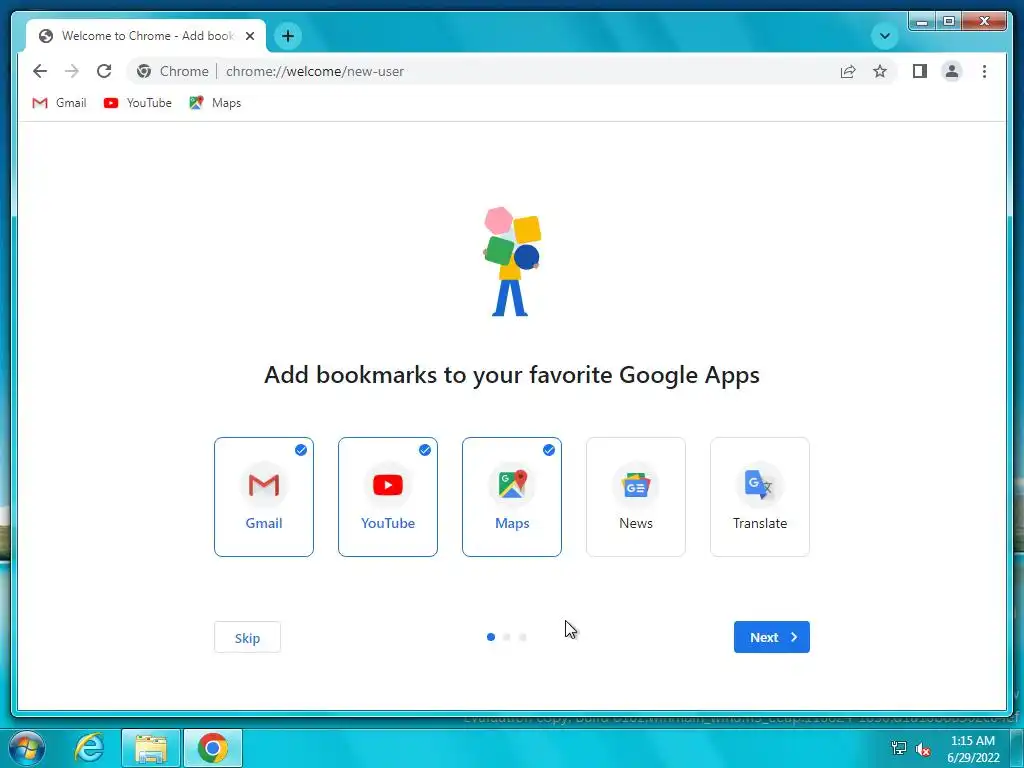Minimize the Chrome window

(x=922, y=22)
